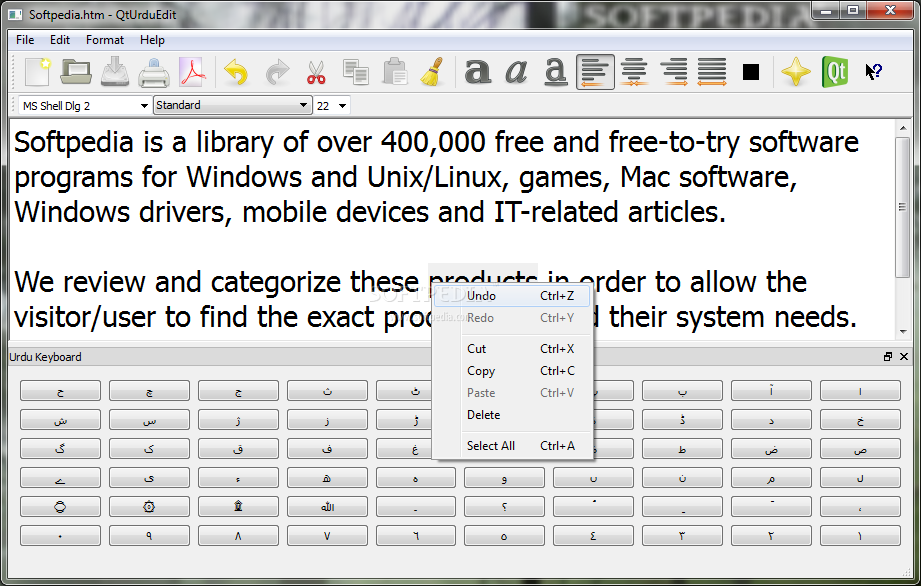The width and height of the screenshot is (921, 586).
Task: Choose Delete in the context menu
Action: [x=512, y=415]
